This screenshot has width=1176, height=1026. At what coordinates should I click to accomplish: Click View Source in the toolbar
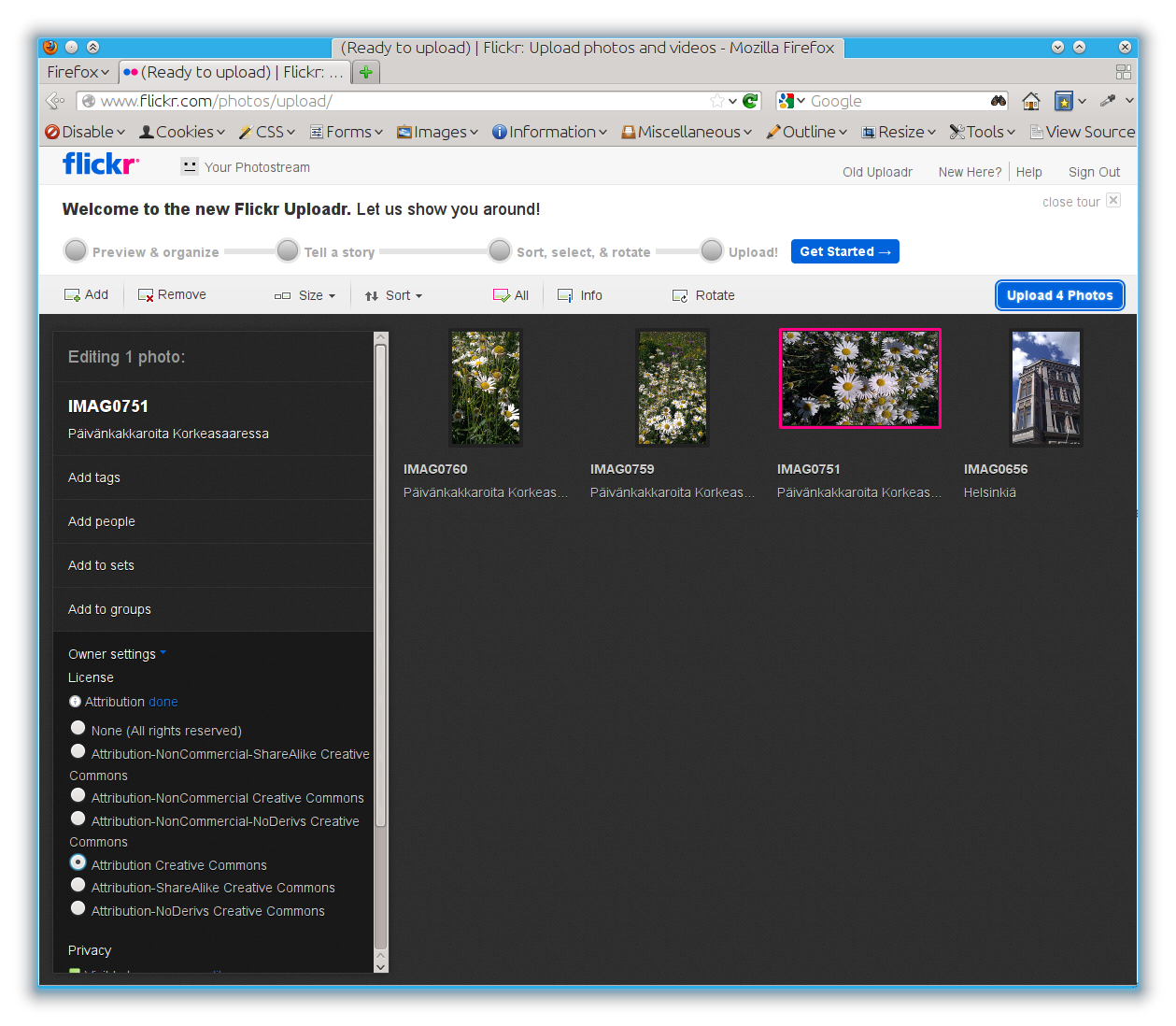(x=1083, y=132)
